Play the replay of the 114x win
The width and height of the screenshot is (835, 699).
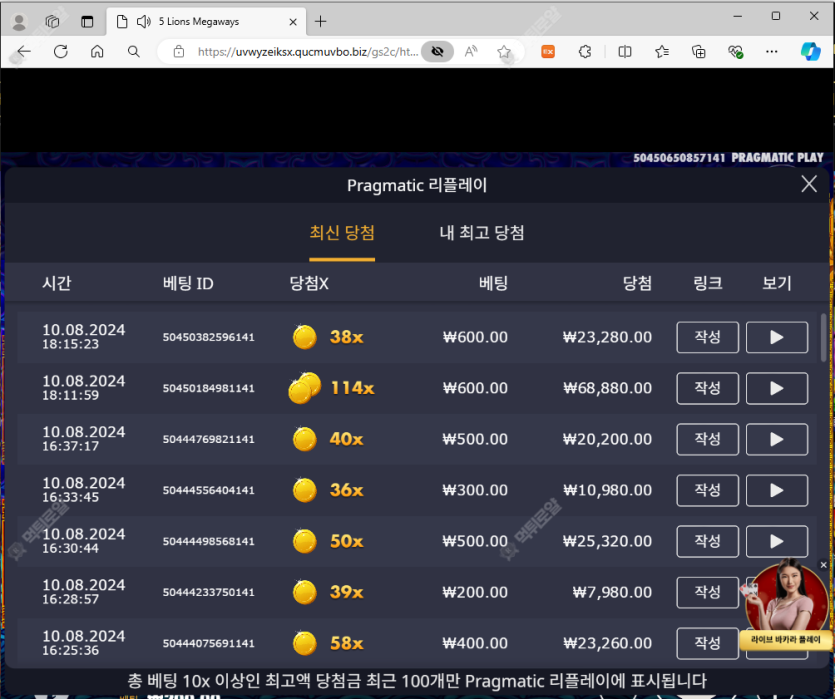pyautogui.click(x=777, y=388)
